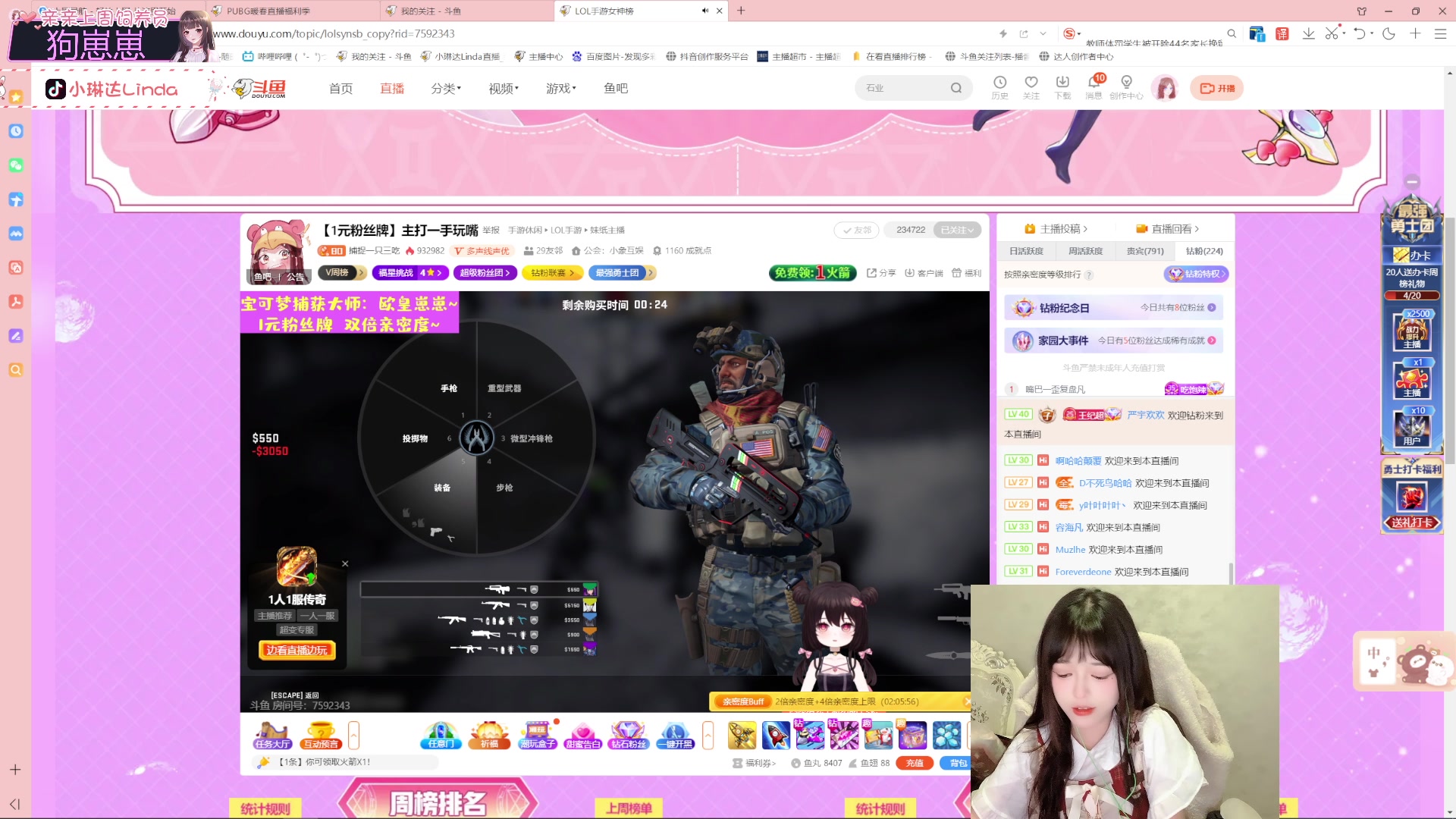Go to 首页 in navigation

pos(340,89)
